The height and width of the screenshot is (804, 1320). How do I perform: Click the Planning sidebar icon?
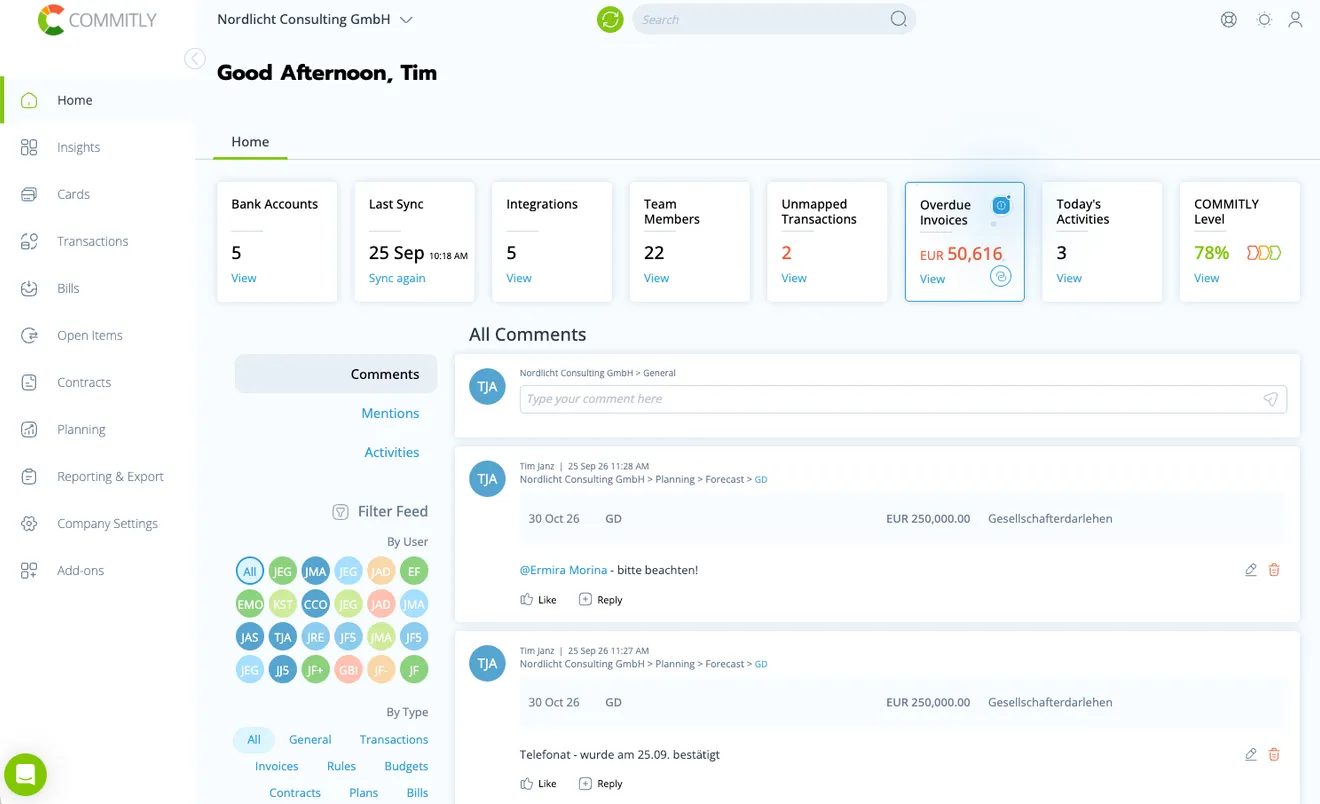29,429
